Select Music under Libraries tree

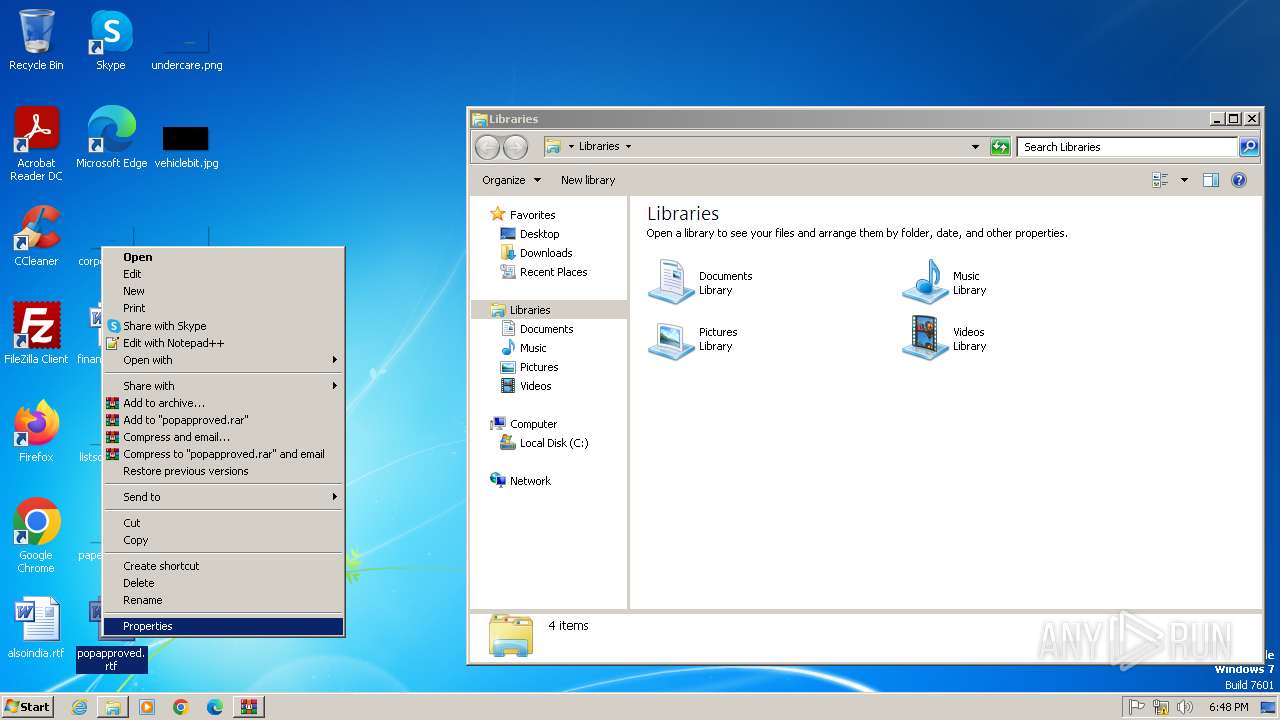(x=524, y=348)
